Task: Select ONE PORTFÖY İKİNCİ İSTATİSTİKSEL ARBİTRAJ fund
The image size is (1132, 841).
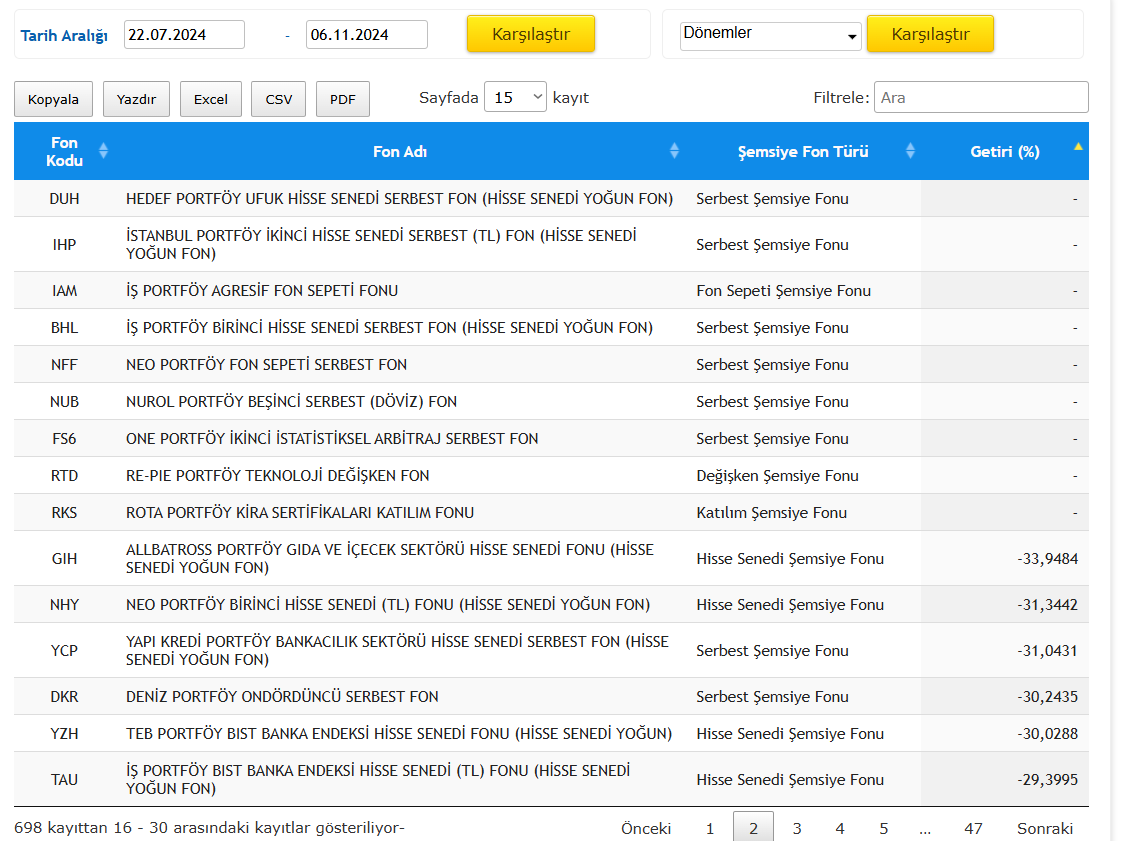Action: 332,439
